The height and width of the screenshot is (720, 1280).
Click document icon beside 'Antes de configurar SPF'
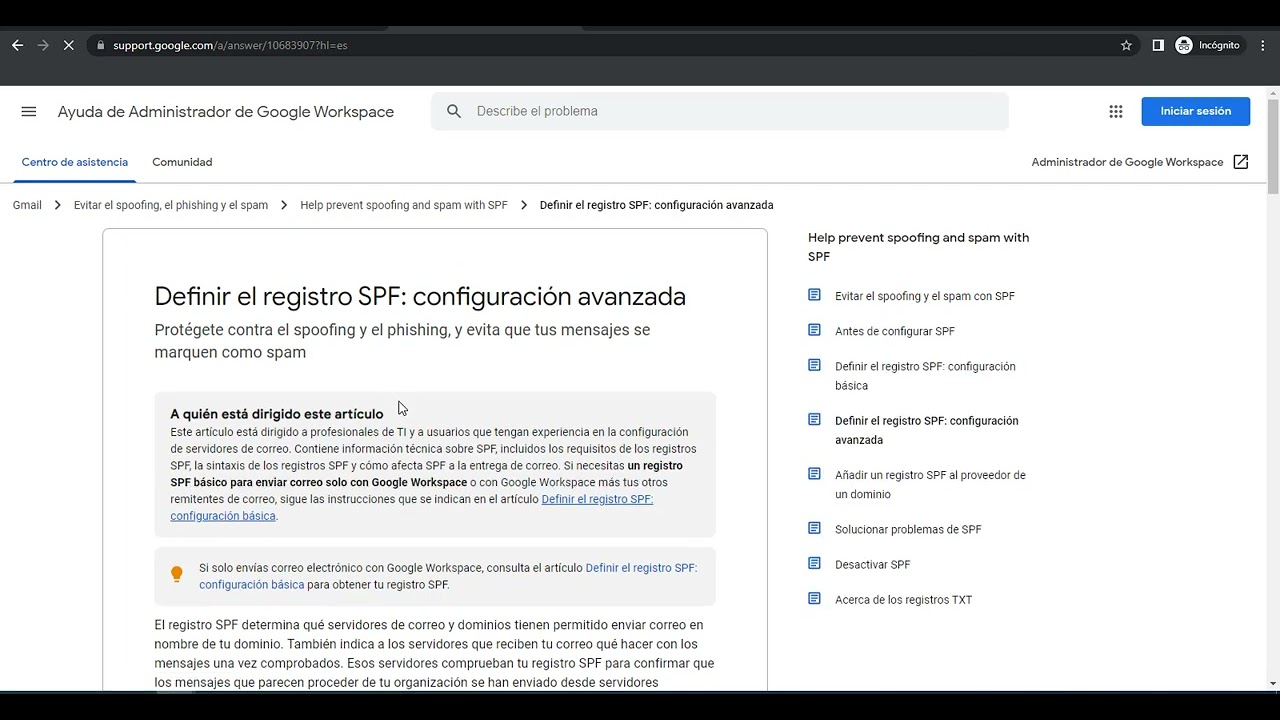coord(814,330)
